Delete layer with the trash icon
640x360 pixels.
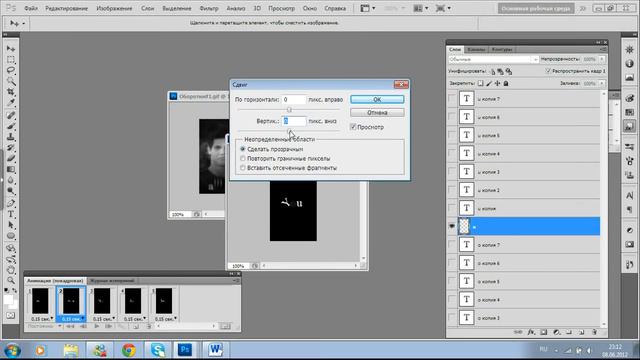(594, 332)
